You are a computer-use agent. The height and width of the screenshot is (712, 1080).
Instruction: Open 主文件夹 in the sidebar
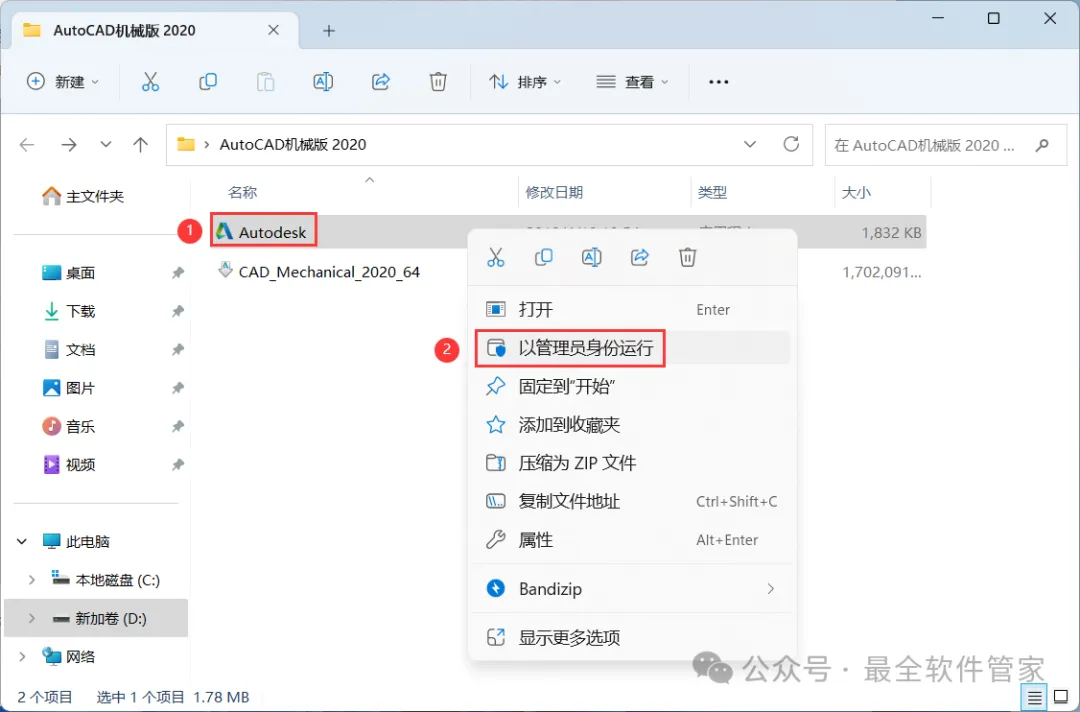click(83, 197)
